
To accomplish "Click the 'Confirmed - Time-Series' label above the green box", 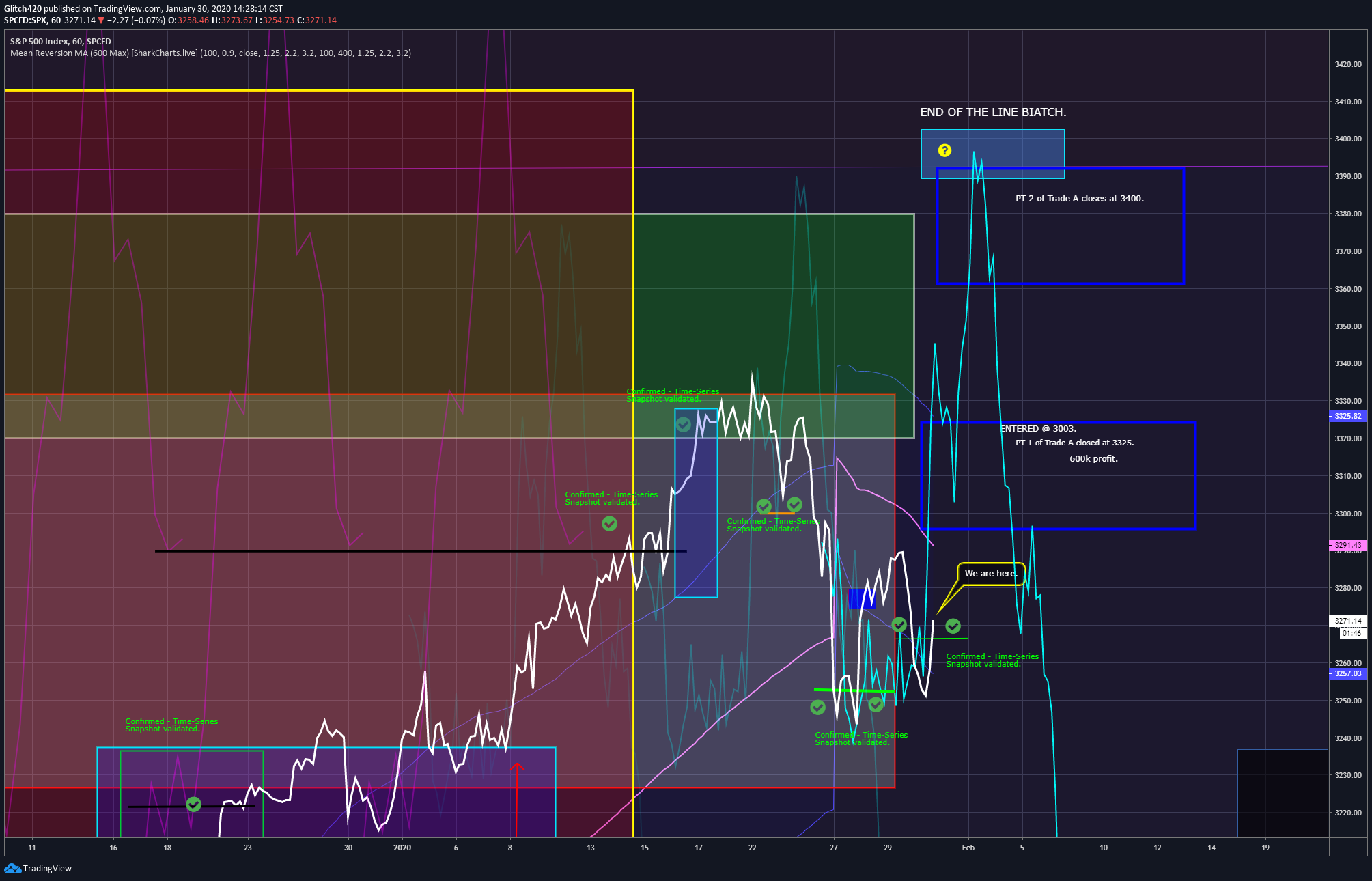I will pos(171,725).
